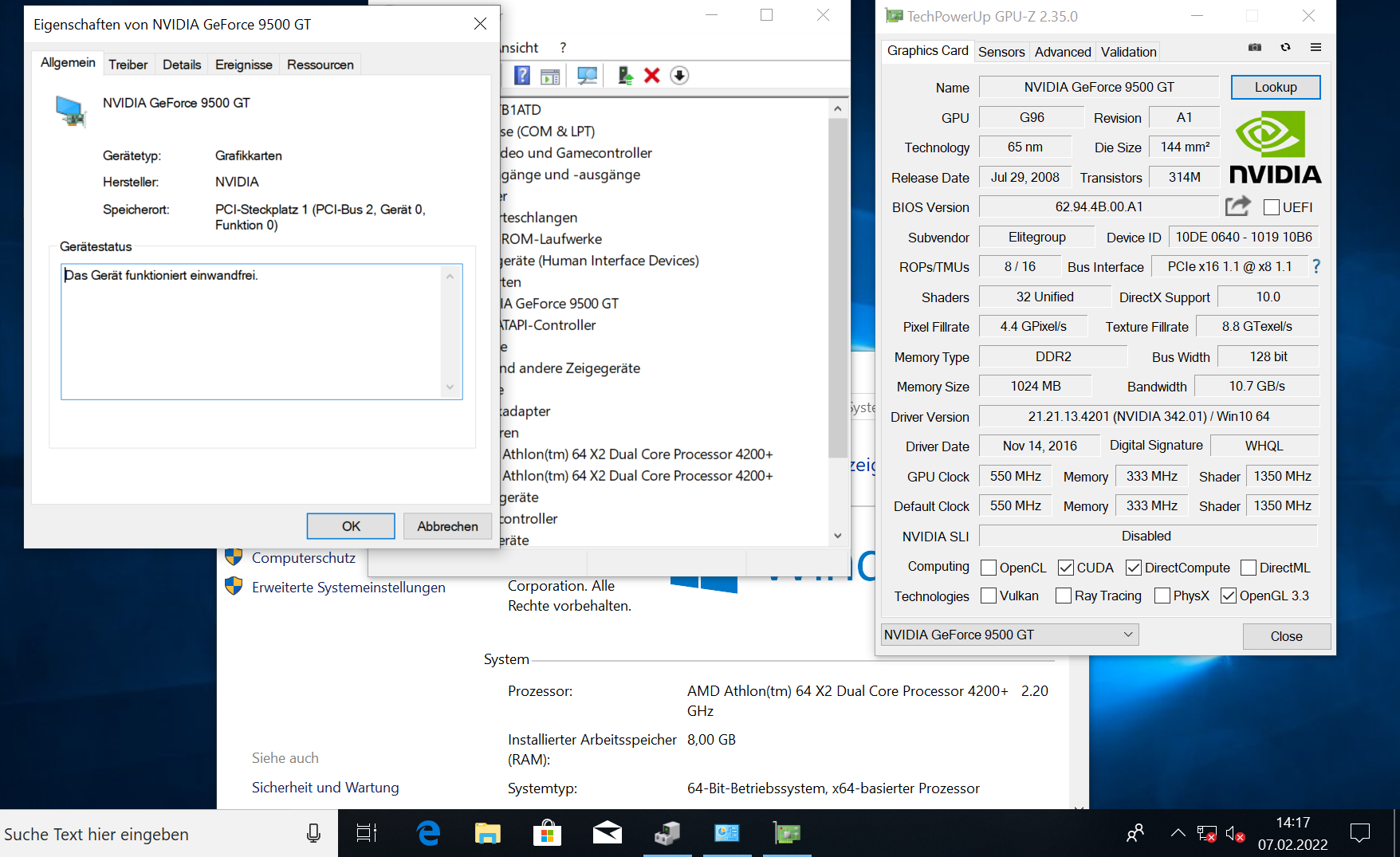Launch Microsoft Edge from the taskbar
Screen dimensions: 1400x857
[x=428, y=834]
